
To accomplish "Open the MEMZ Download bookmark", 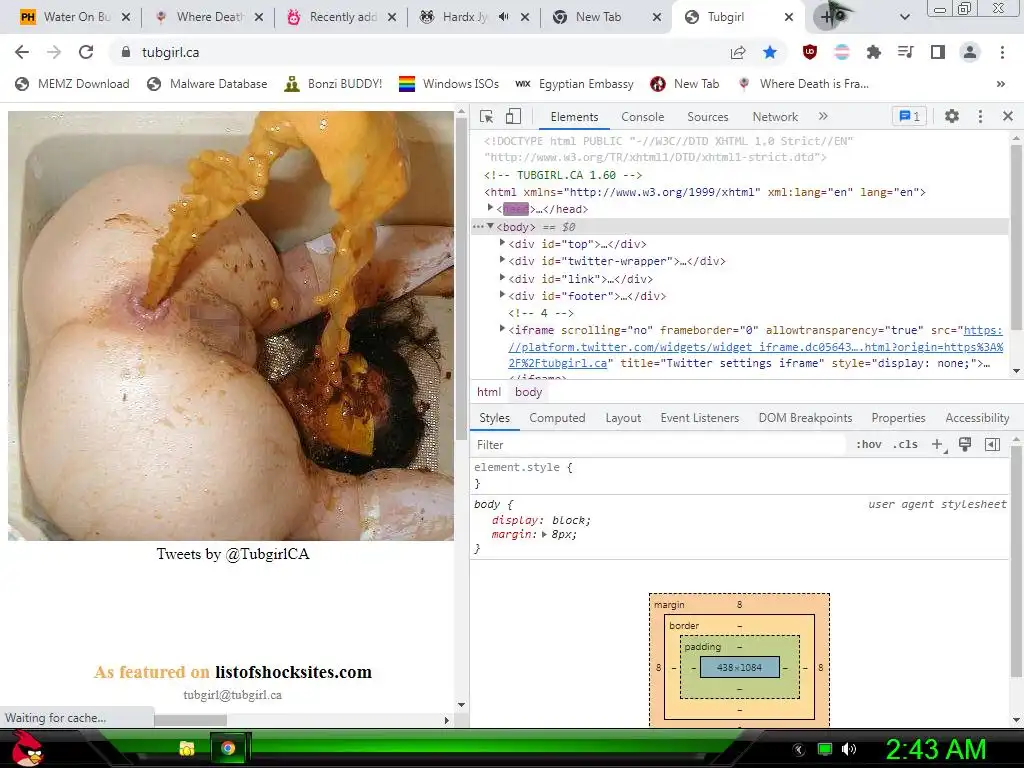I will click(x=72, y=84).
